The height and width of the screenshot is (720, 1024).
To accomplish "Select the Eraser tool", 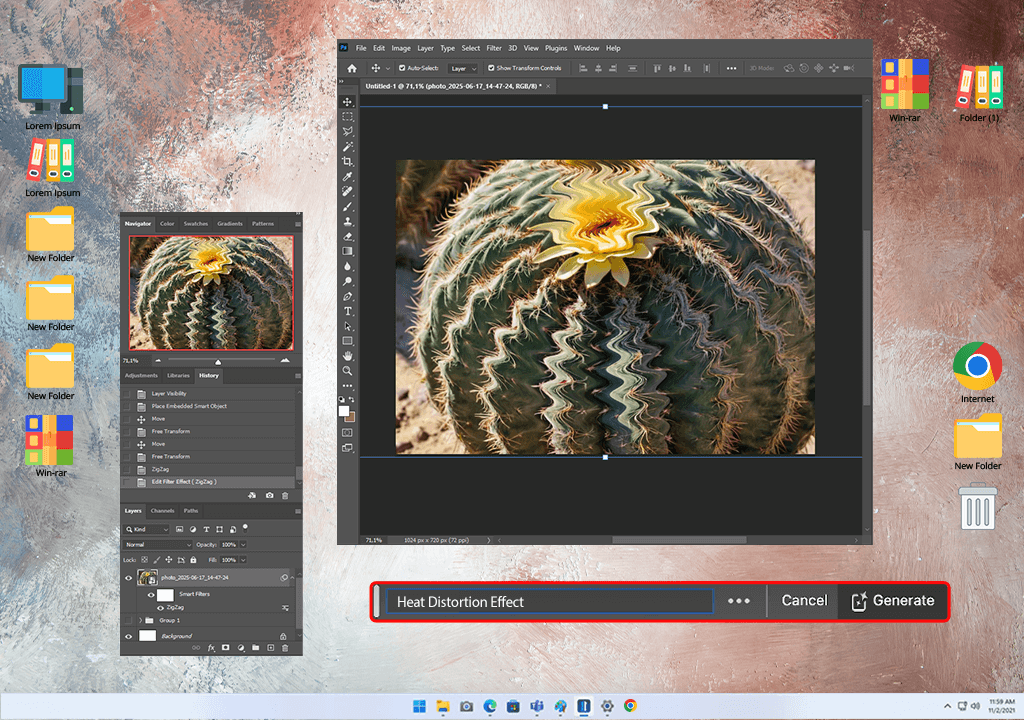I will [347, 237].
